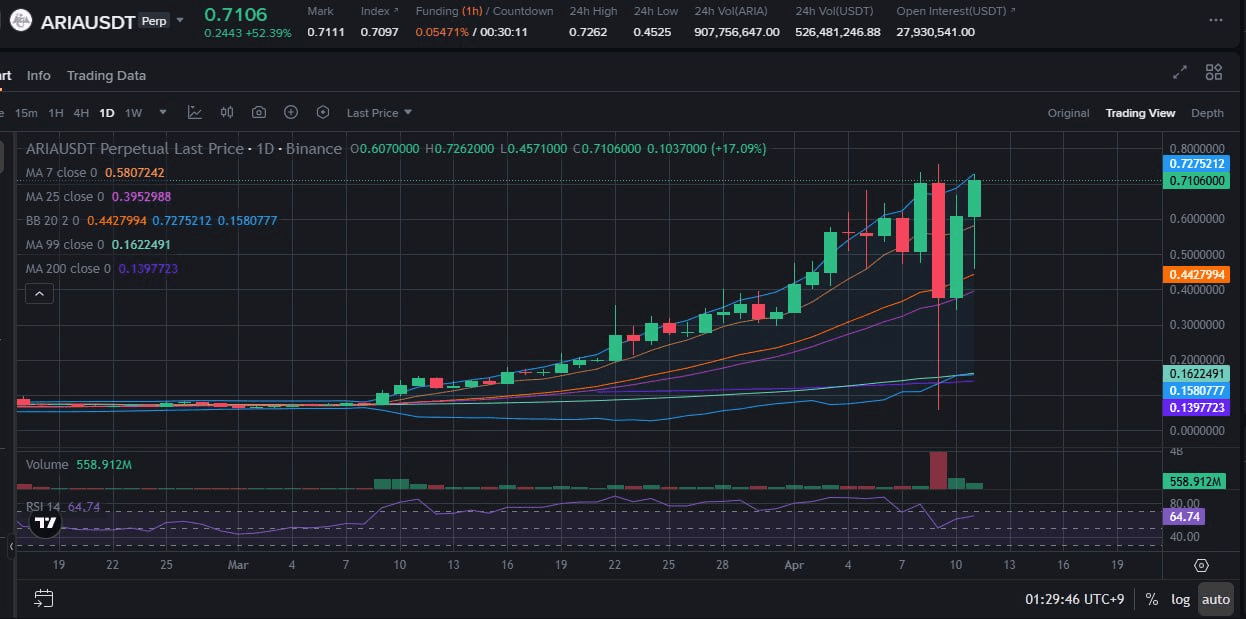Toggle auto scale mode
This screenshot has width=1246, height=619.
coord(1215,598)
